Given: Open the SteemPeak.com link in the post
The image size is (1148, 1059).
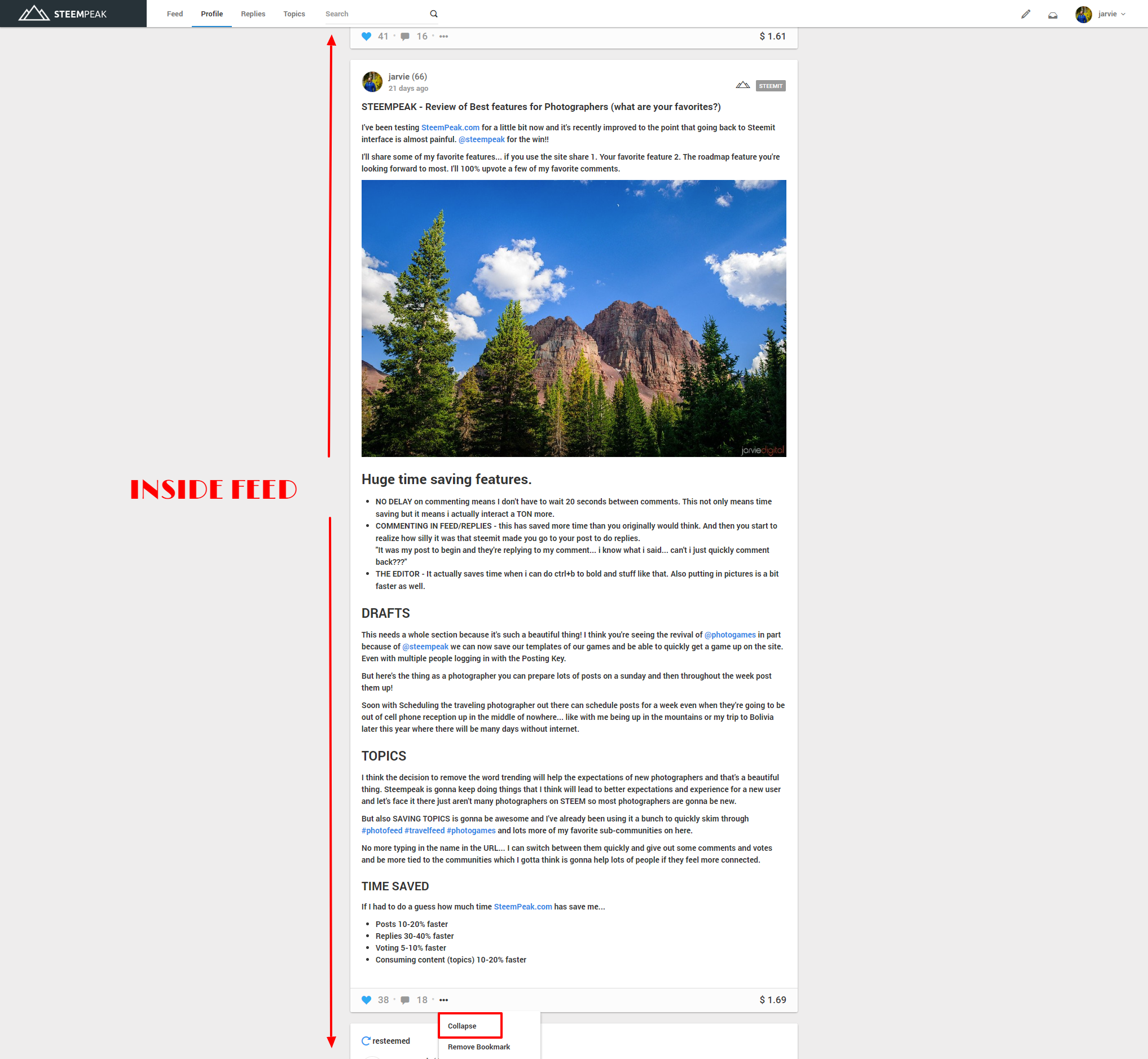Looking at the screenshot, I should coord(450,127).
